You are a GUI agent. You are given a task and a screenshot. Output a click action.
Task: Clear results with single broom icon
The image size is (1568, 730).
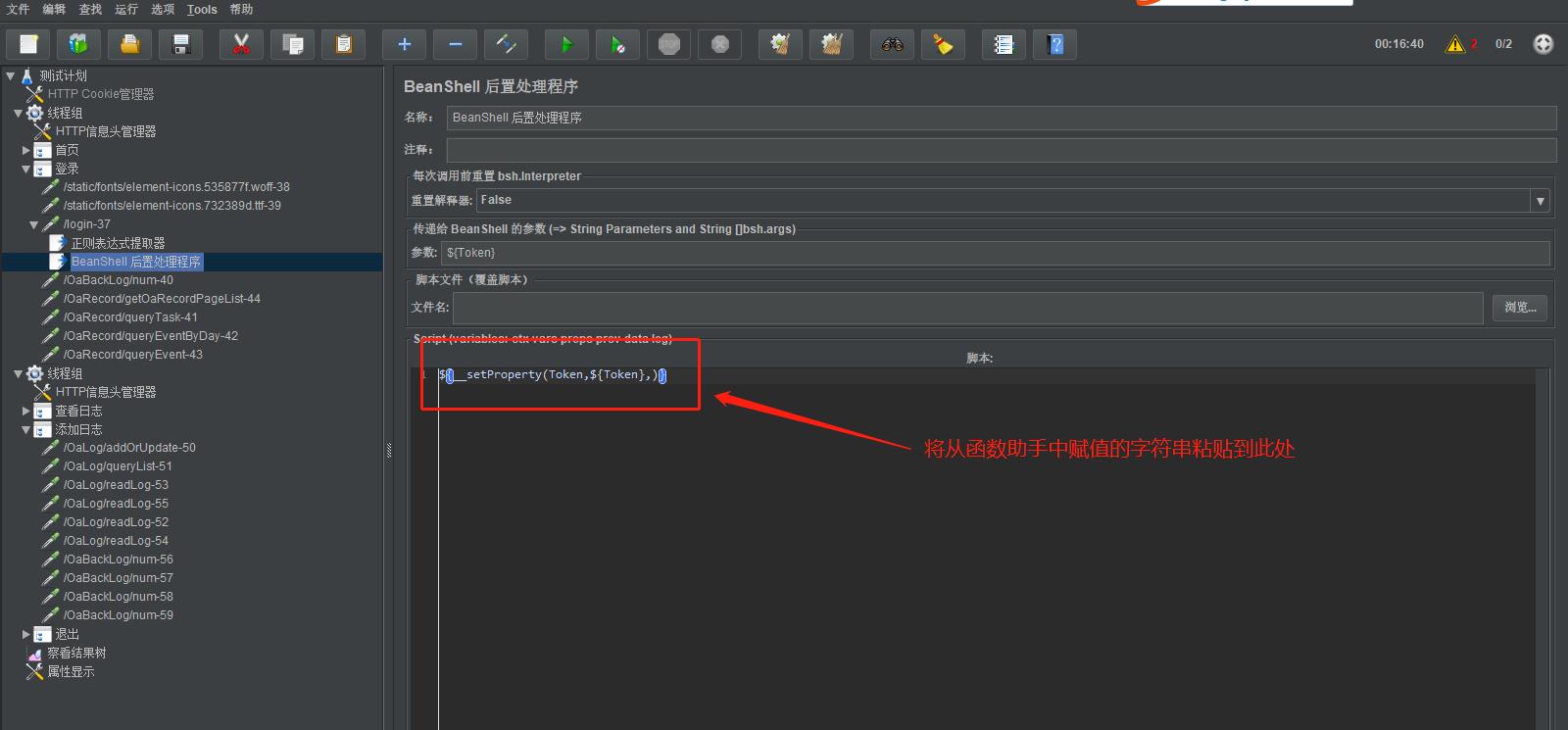[x=781, y=44]
